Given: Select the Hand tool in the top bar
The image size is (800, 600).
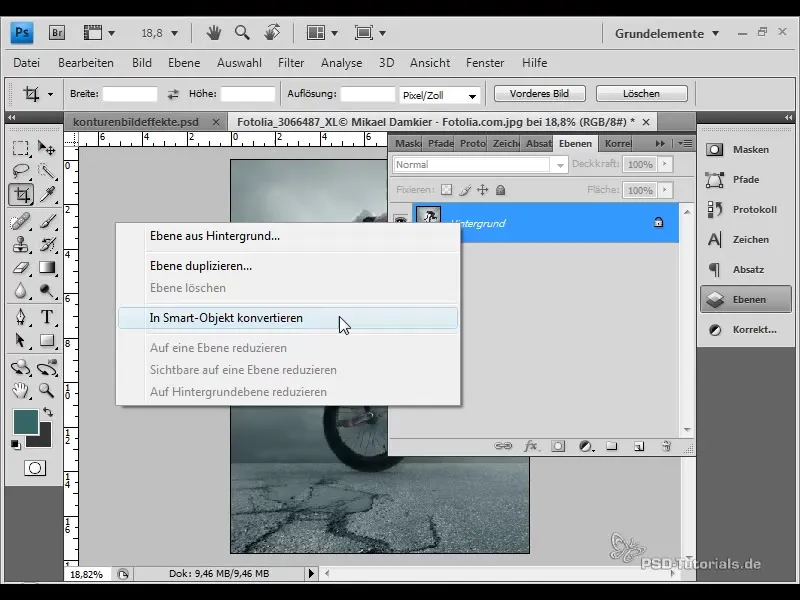Looking at the screenshot, I should [x=214, y=33].
